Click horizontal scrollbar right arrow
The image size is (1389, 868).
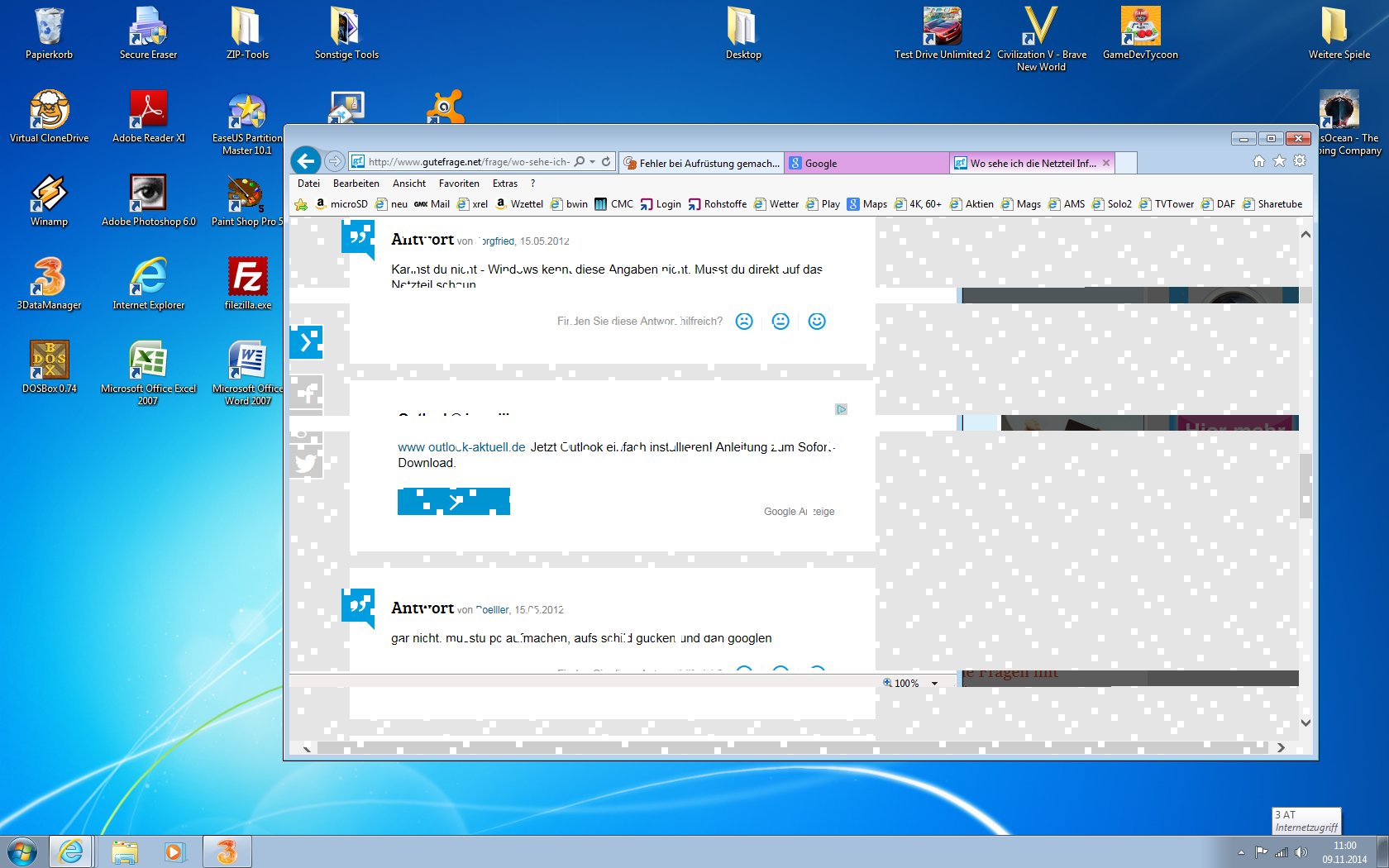point(1281,747)
